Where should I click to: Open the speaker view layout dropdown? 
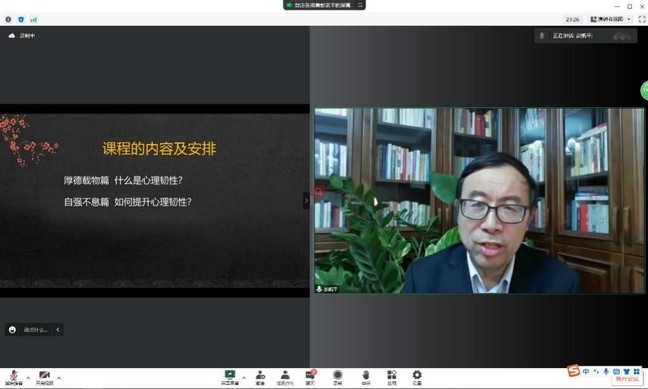click(x=611, y=19)
